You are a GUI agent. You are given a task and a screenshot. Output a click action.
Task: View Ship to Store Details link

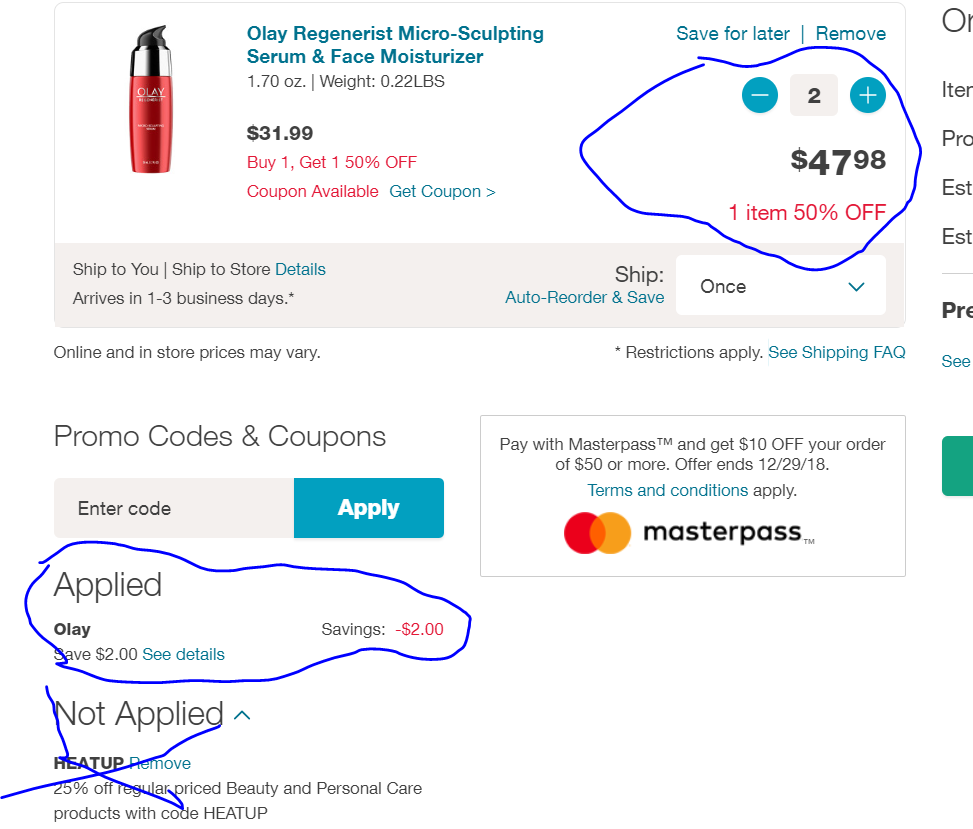click(300, 269)
